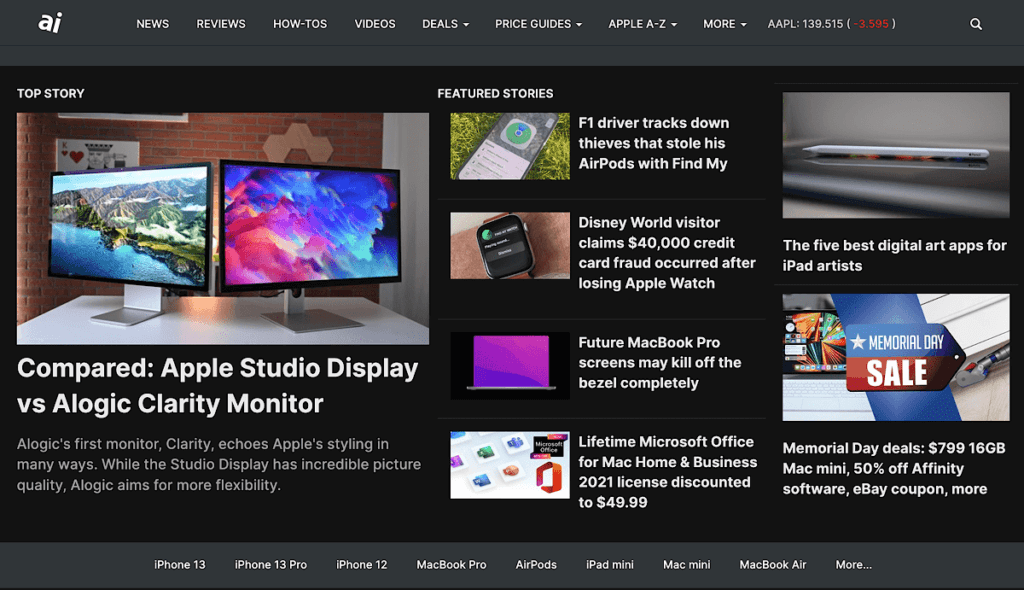Open the Reviews section
1024x590 pixels.
pos(221,24)
